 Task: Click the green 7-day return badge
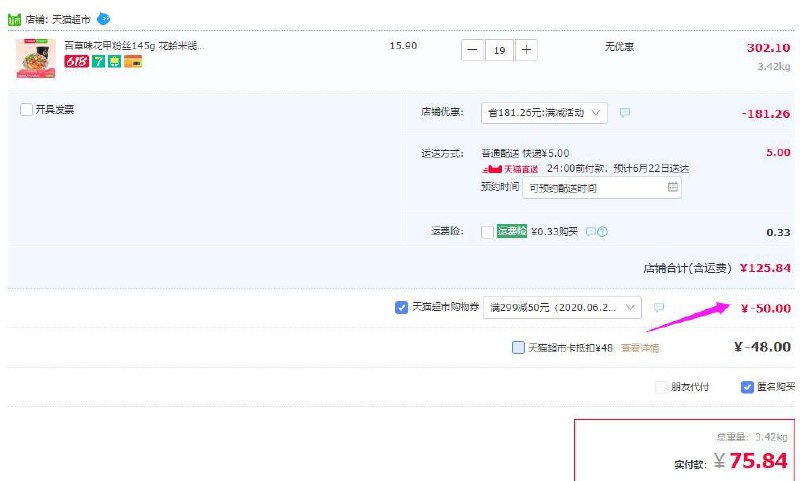coord(98,62)
